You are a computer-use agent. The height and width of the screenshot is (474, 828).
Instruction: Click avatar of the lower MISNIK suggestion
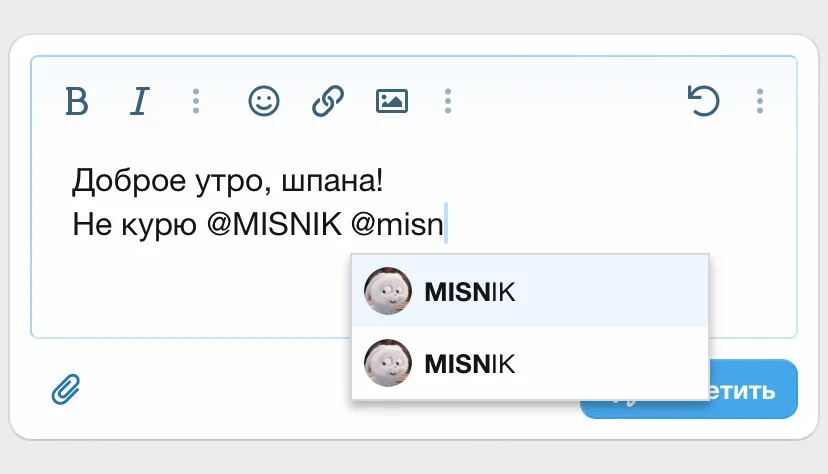(389, 363)
